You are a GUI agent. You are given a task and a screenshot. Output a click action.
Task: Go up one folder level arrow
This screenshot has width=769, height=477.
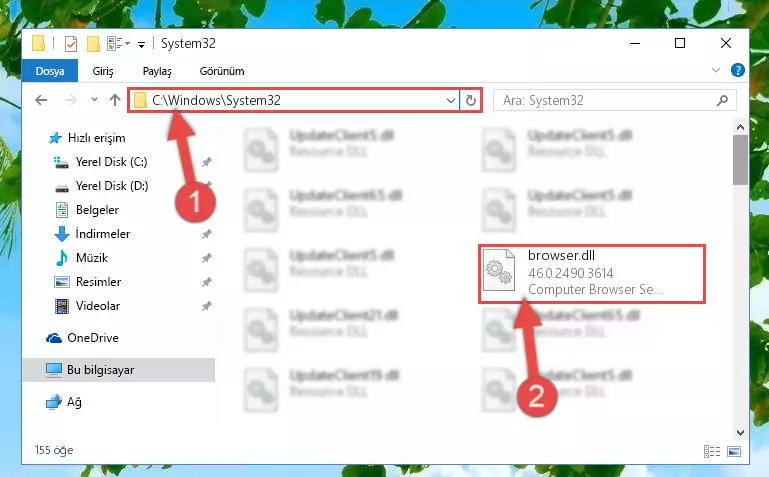115,100
